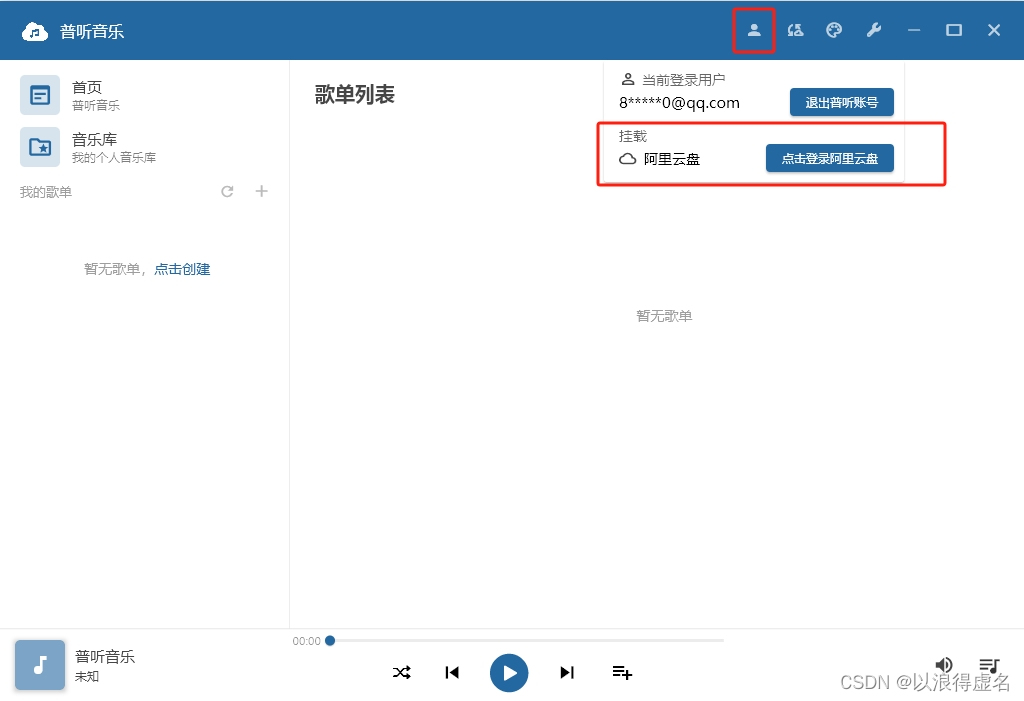Open the theme palette icon
Screen dimensions: 1024x701
click(x=834, y=30)
